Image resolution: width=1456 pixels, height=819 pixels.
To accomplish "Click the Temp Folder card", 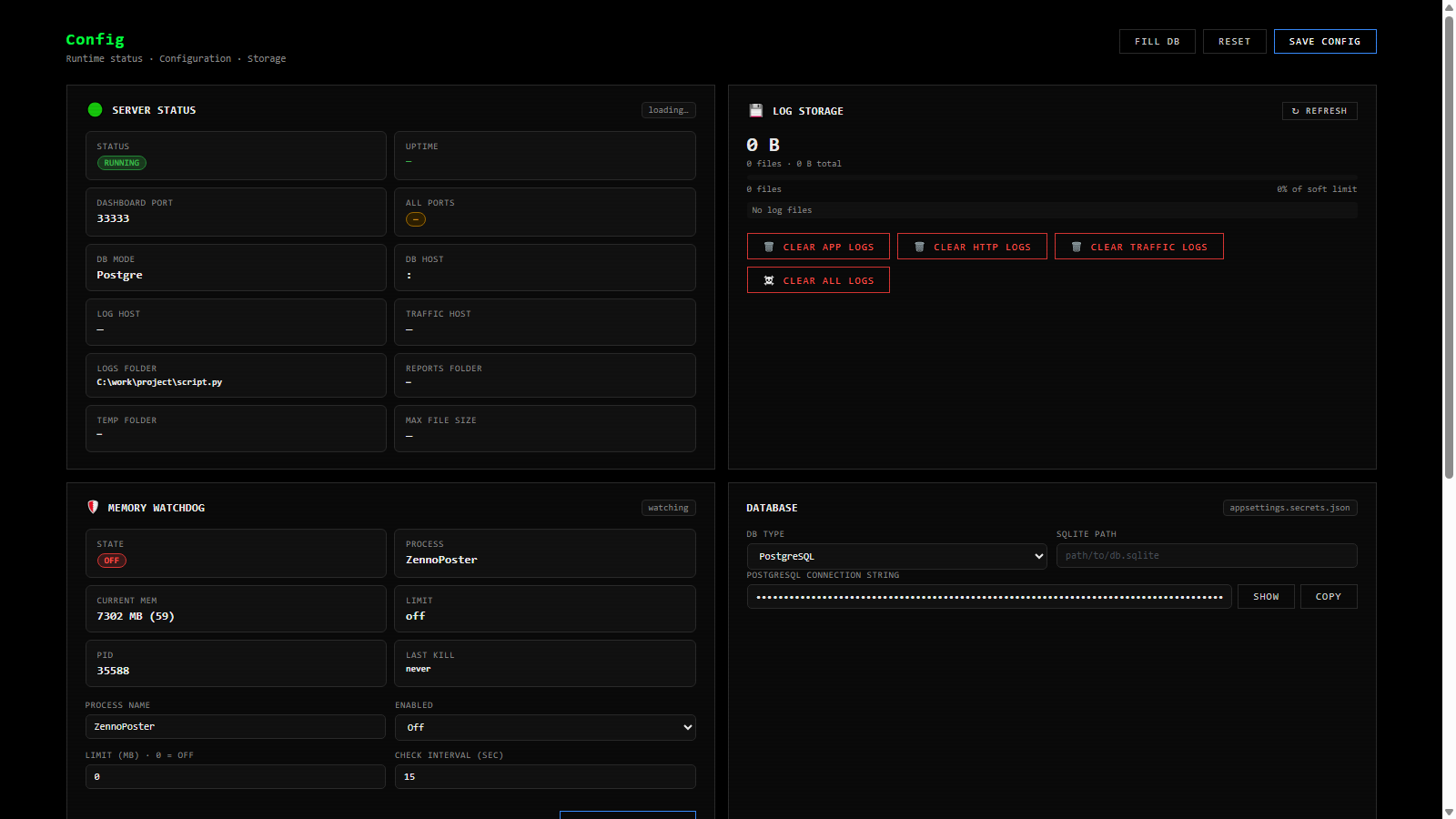I will point(236,429).
